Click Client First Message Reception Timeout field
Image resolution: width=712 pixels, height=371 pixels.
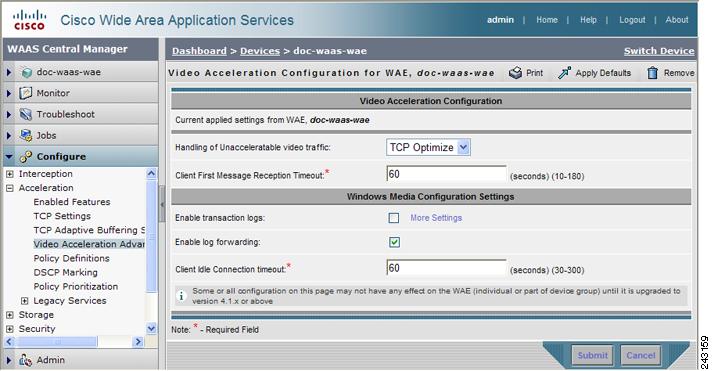tap(446, 174)
